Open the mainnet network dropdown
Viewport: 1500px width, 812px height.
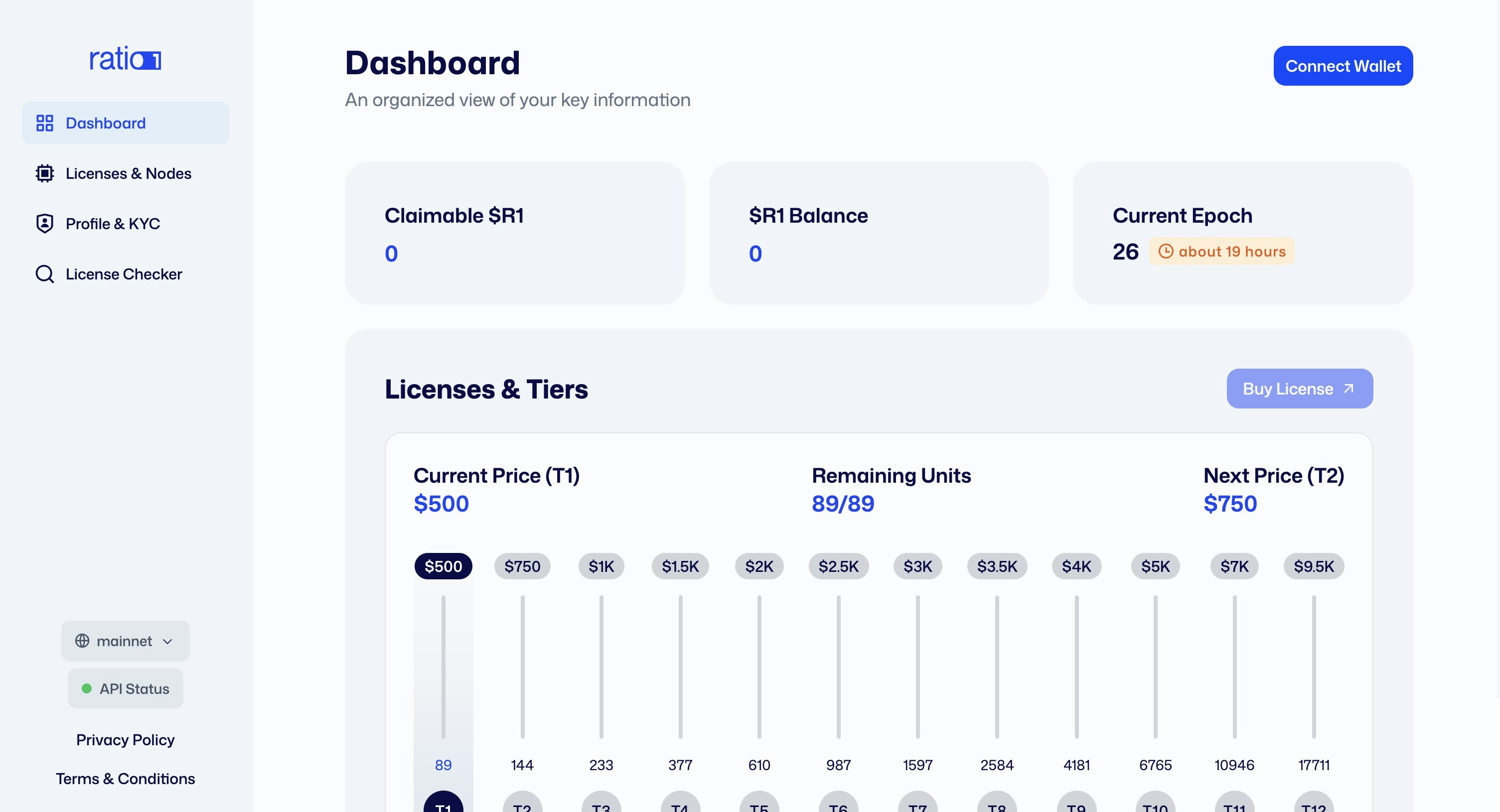pos(125,641)
